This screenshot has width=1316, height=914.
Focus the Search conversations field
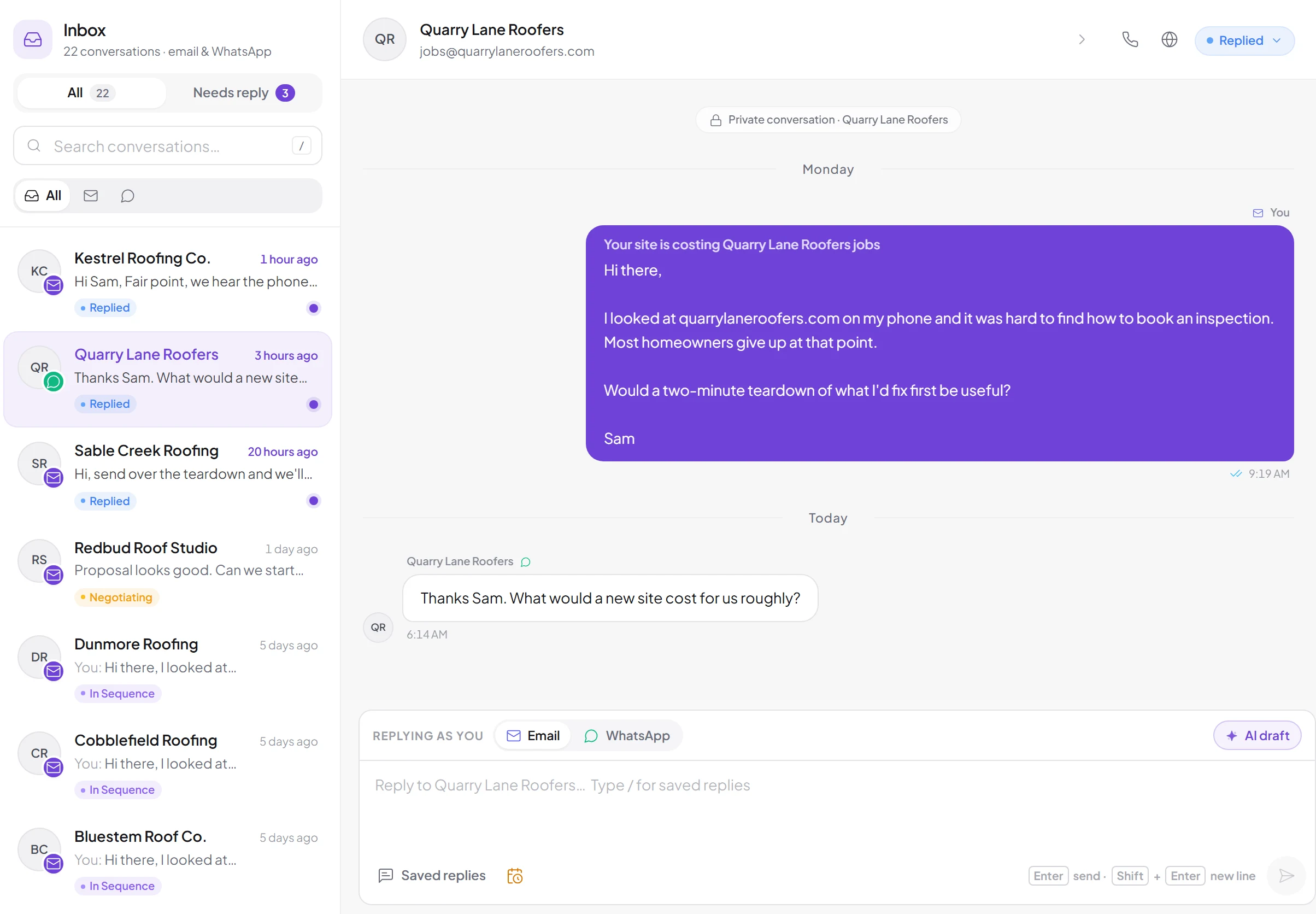(168, 146)
